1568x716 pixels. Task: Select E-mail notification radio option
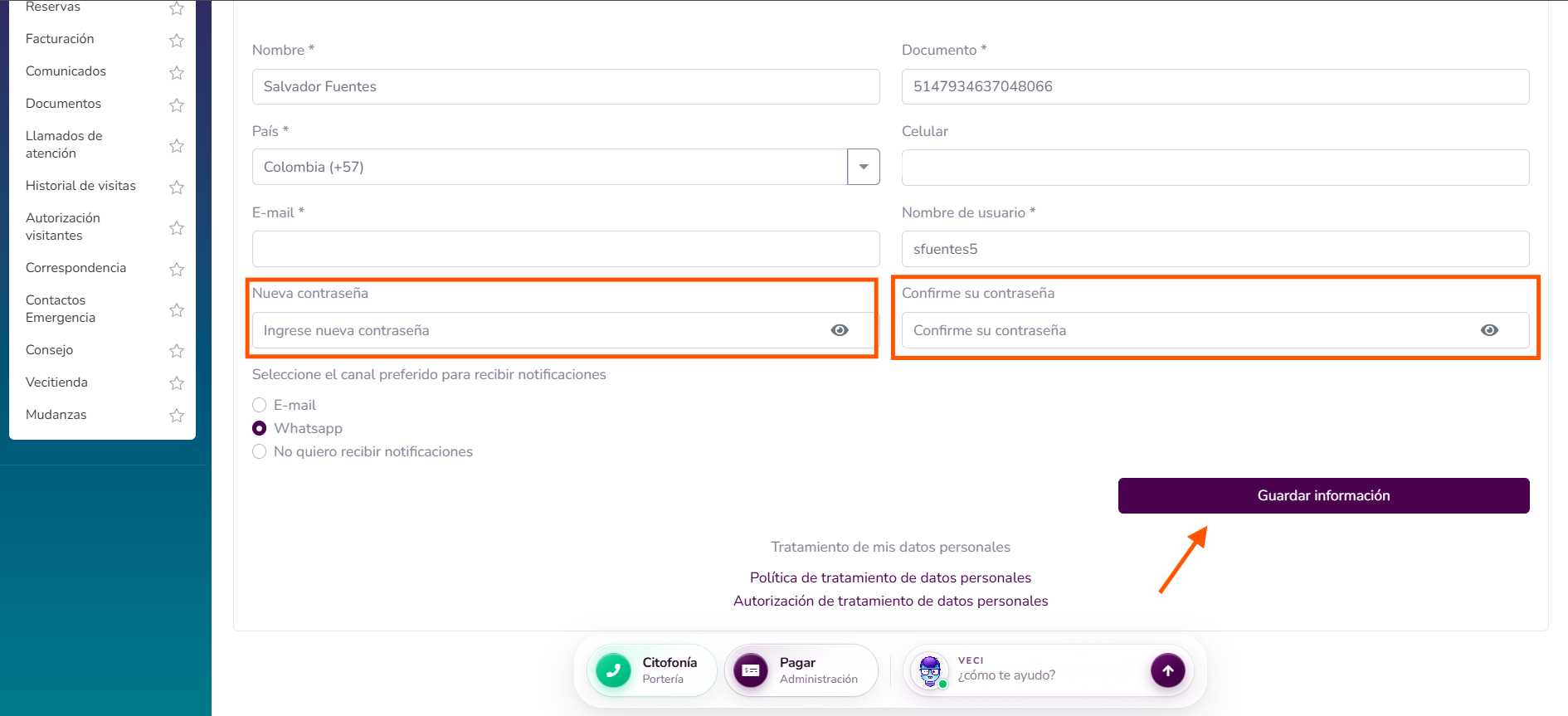pos(260,405)
